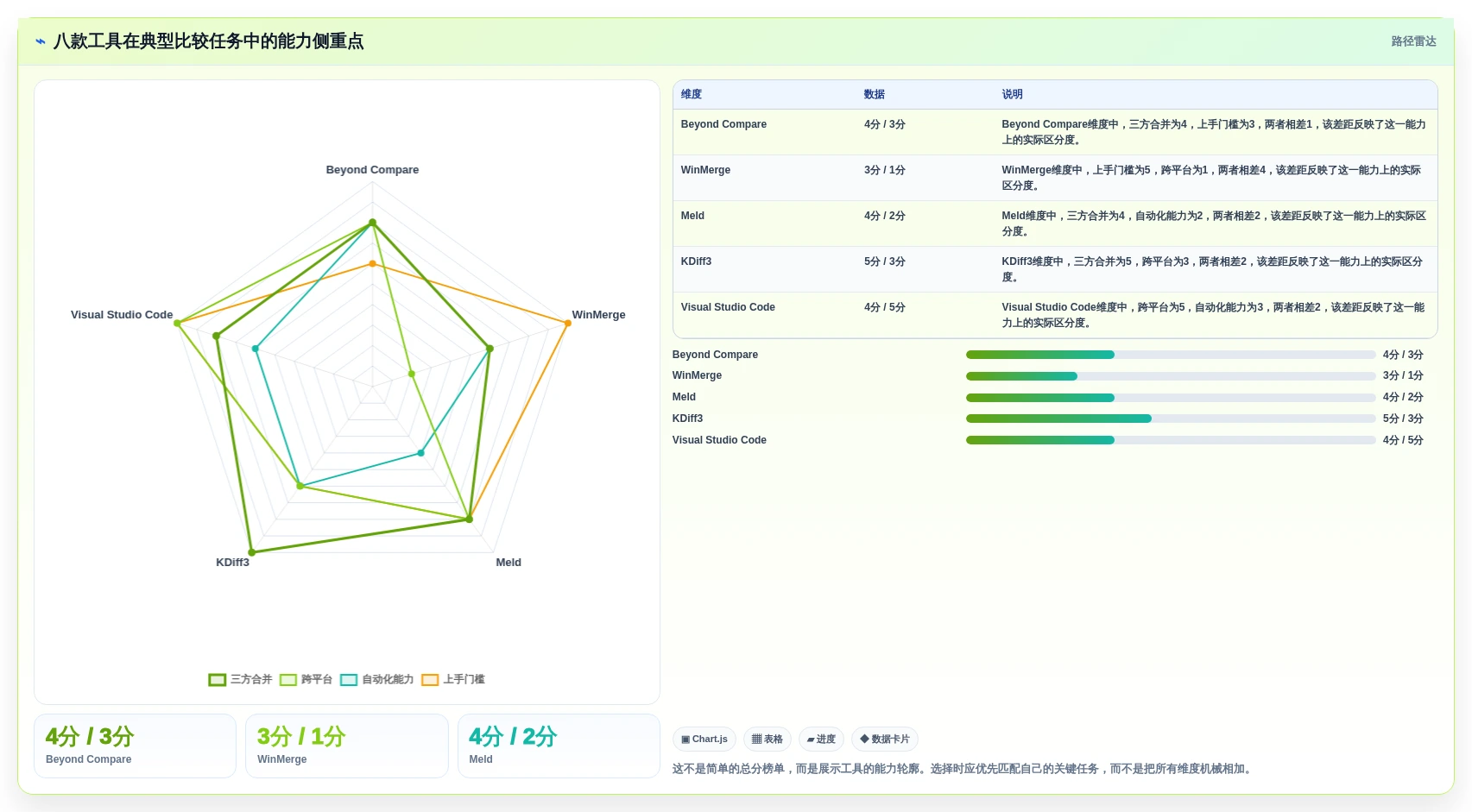Click the 维度 column header
The image size is (1472, 812).
(692, 95)
